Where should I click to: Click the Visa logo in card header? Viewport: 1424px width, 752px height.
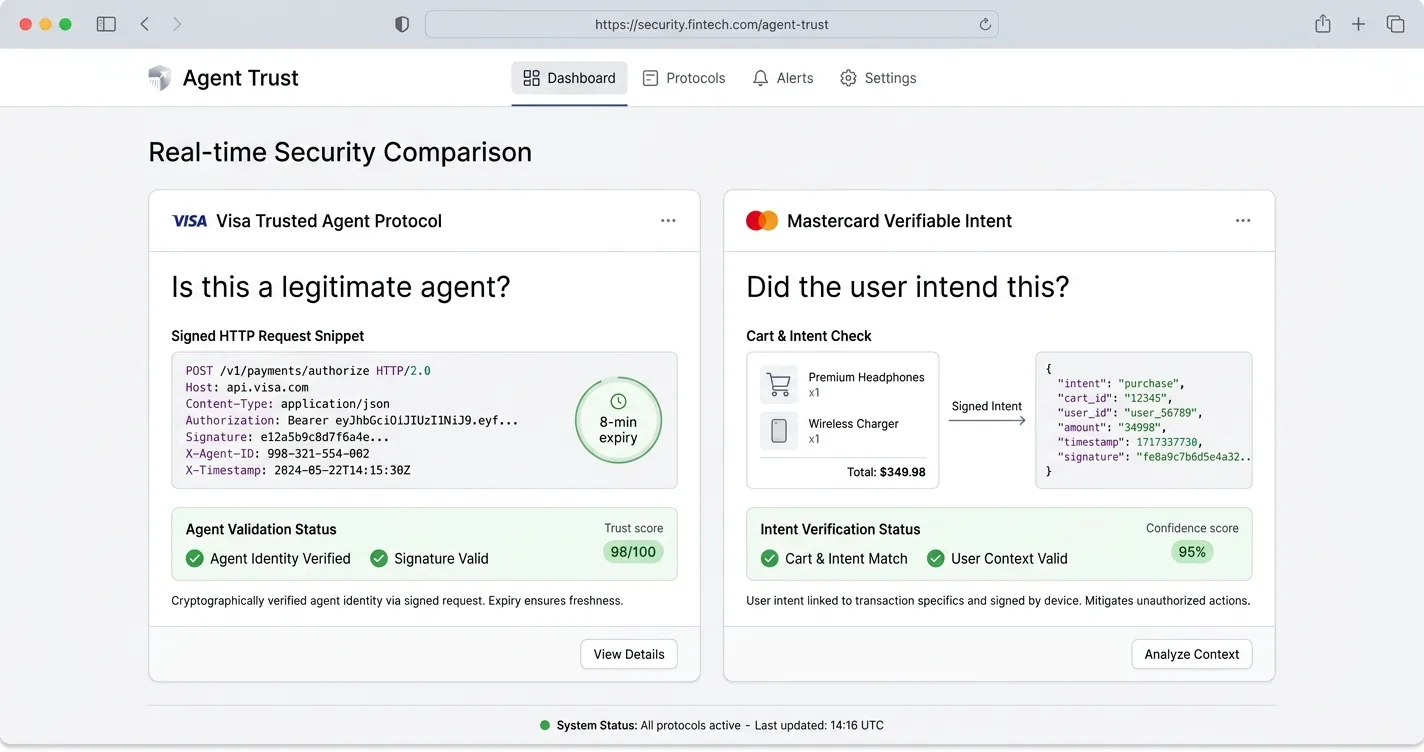pyautogui.click(x=189, y=221)
